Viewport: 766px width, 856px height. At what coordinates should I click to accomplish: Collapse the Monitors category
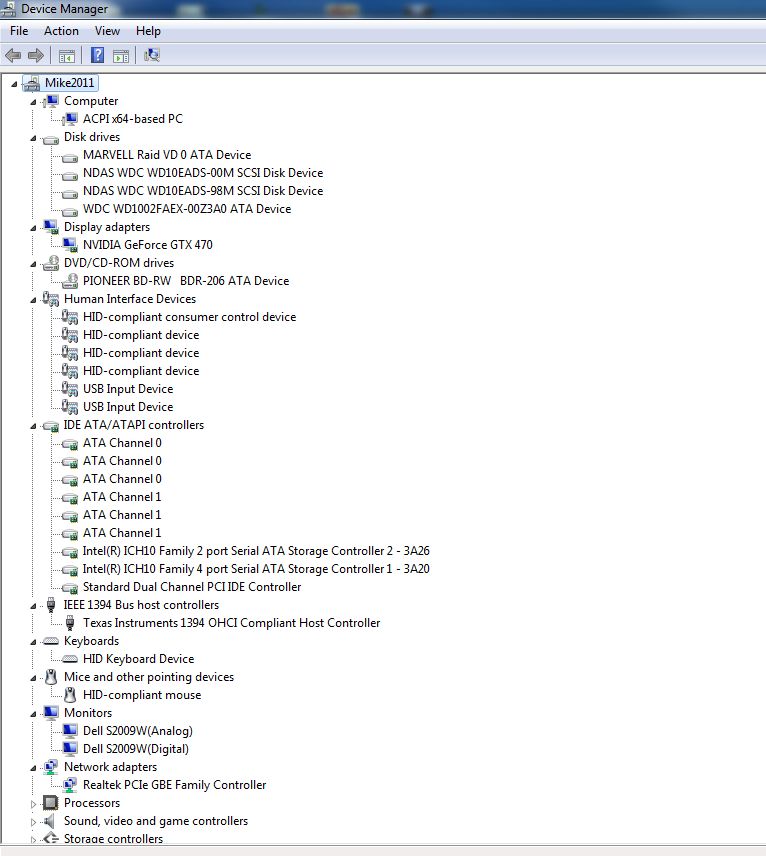(33, 714)
